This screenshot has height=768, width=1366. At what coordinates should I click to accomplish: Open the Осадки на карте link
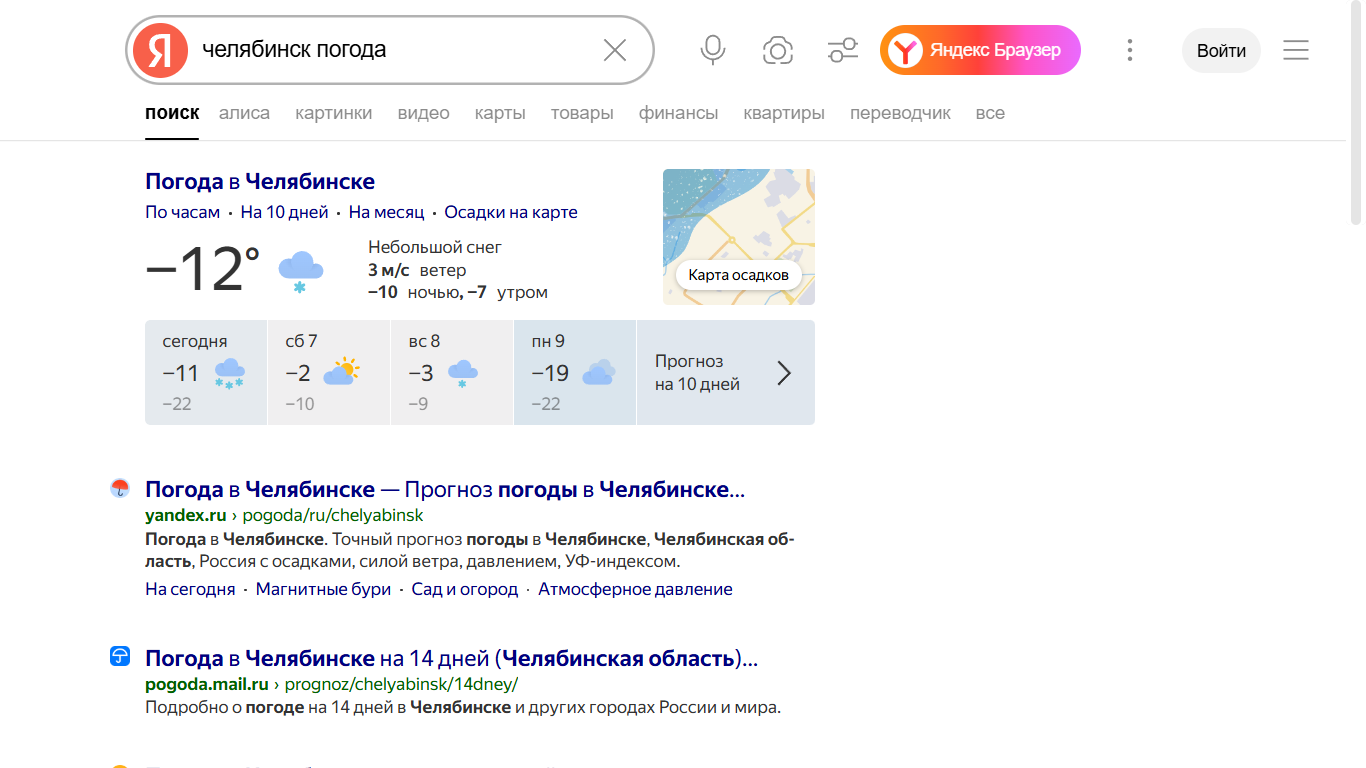point(511,212)
